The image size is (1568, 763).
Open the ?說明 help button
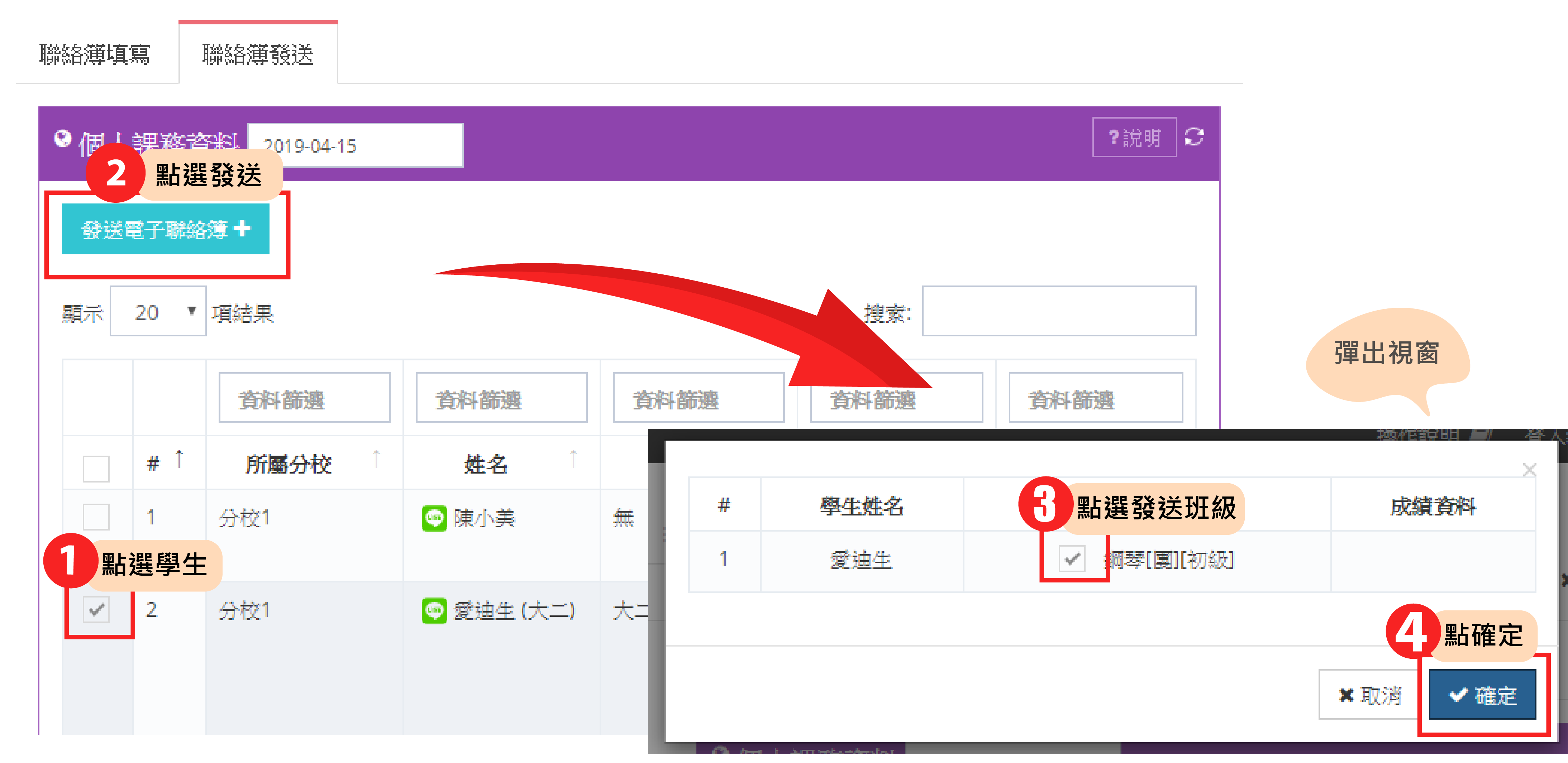(1134, 138)
